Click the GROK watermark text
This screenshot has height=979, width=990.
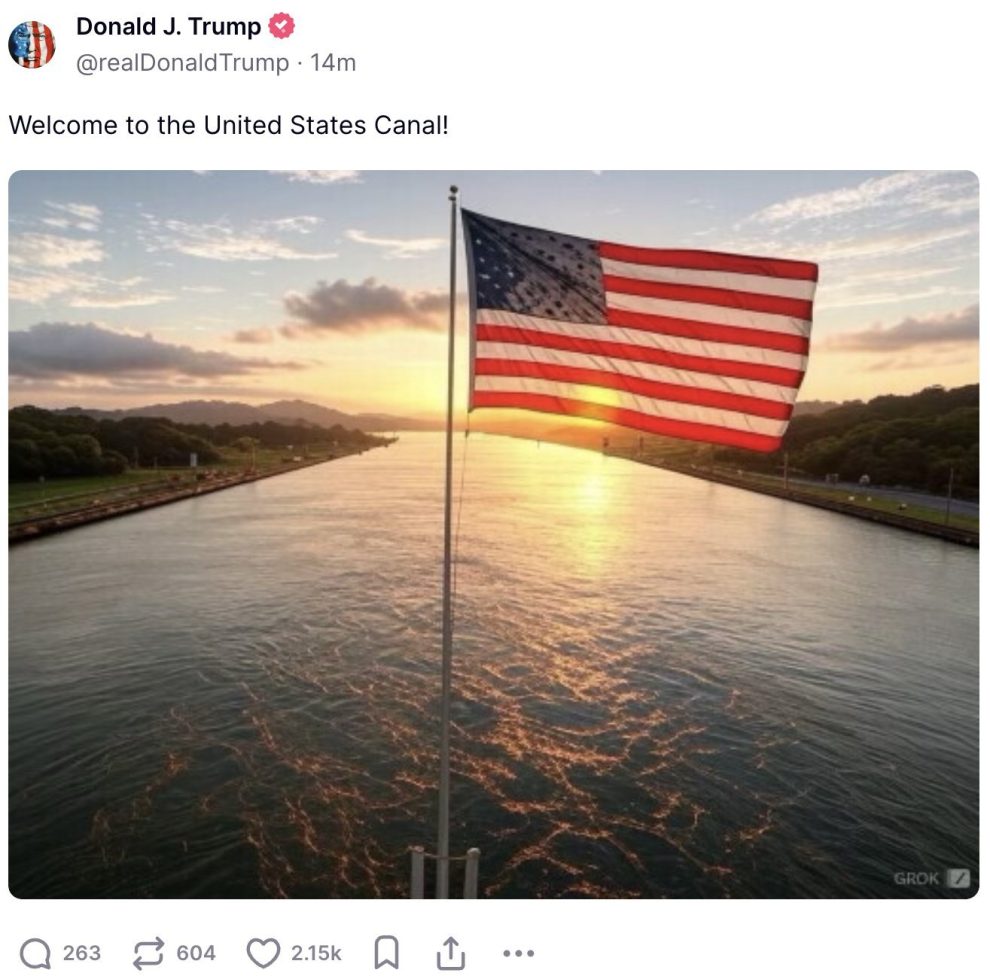pyautogui.click(x=917, y=878)
